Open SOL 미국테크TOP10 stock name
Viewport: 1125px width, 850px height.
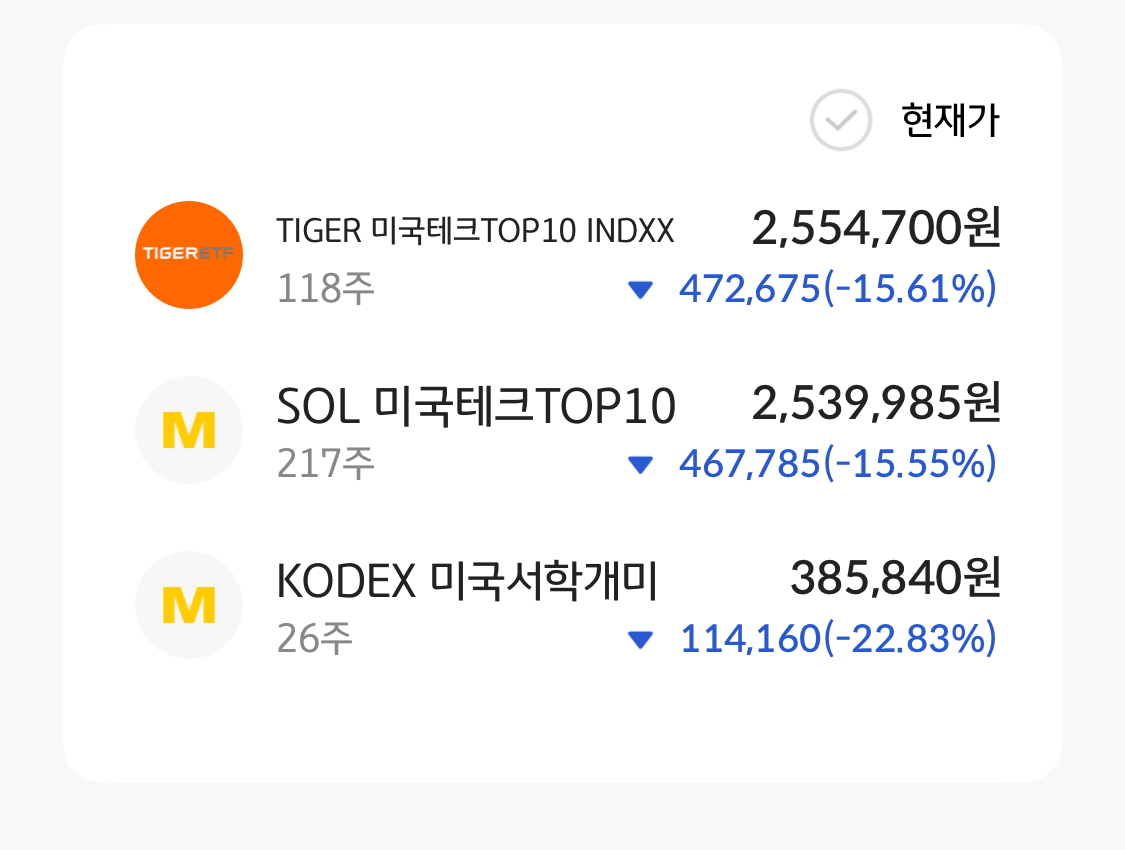[476, 405]
